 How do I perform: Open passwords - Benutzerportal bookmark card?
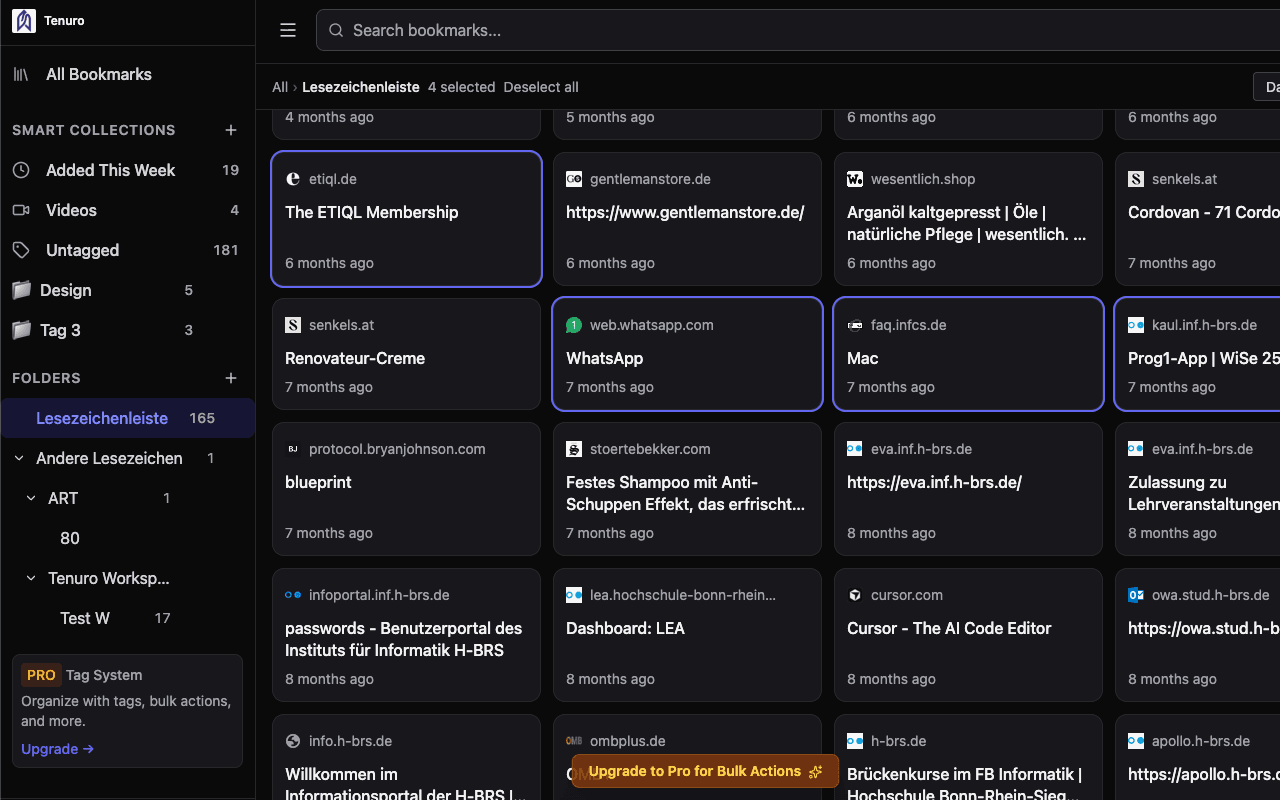pos(406,635)
